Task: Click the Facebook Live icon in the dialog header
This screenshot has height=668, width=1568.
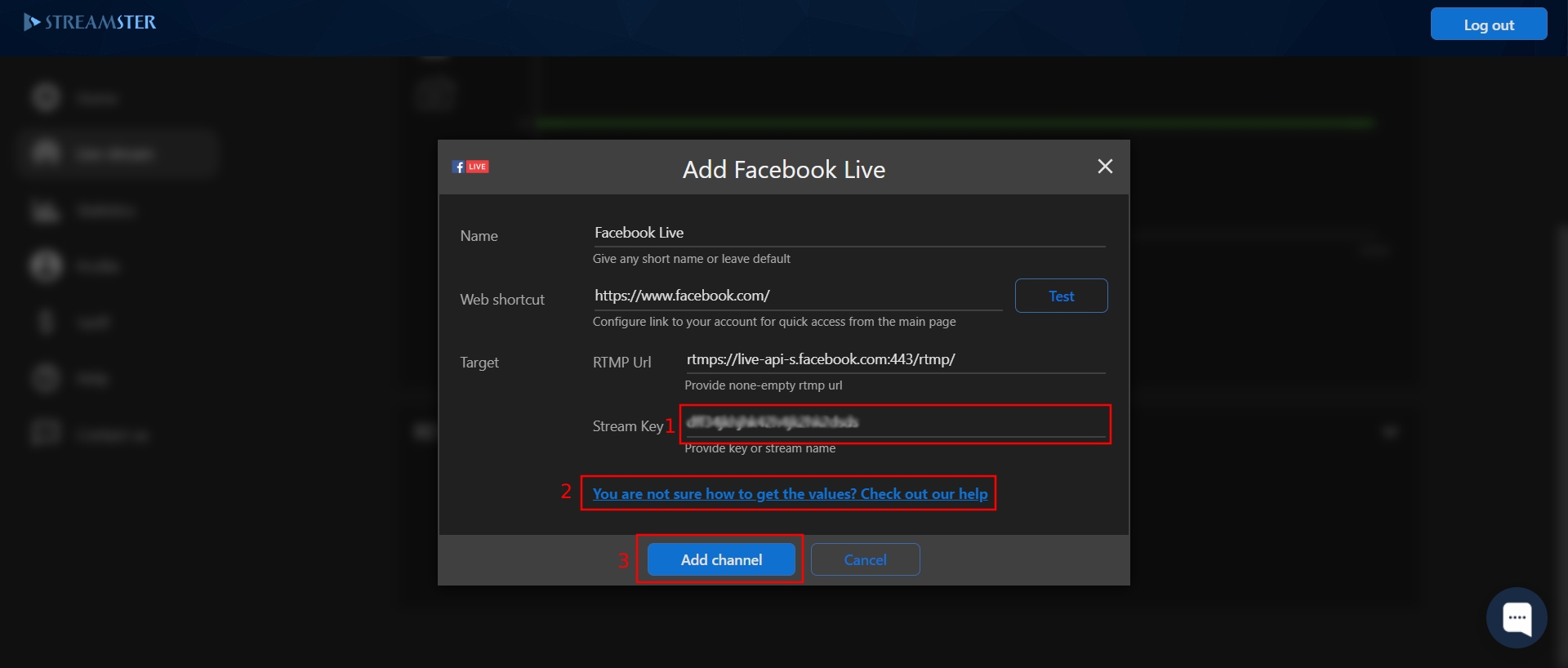Action: pos(470,167)
